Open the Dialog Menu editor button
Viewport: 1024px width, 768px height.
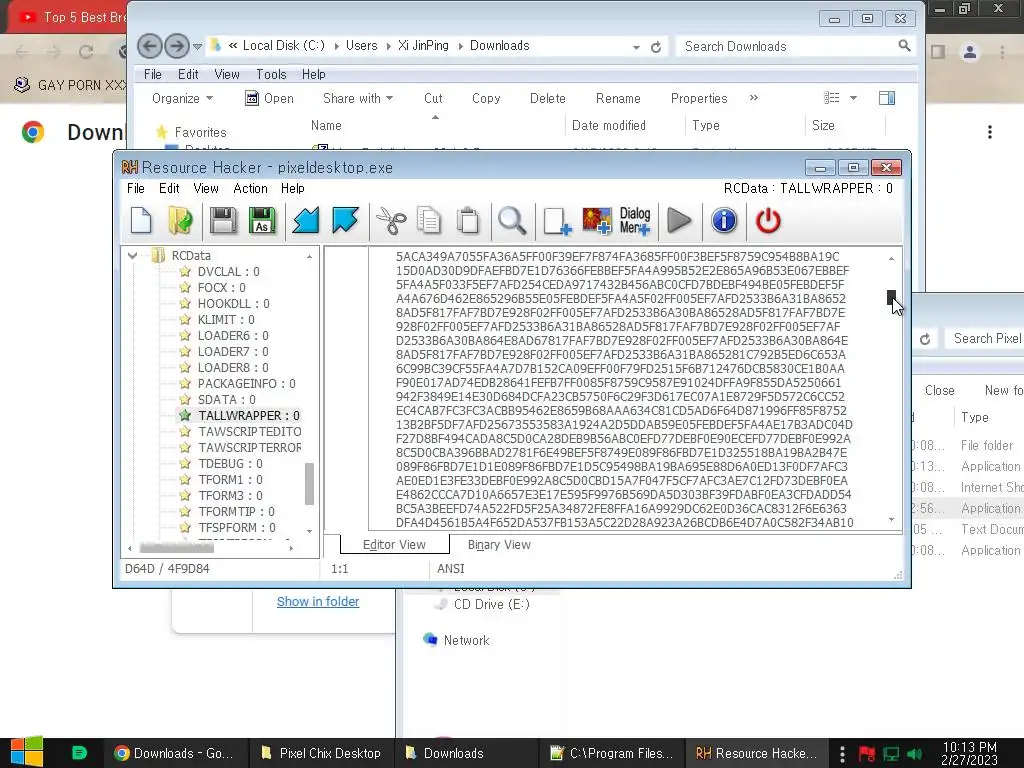pyautogui.click(x=635, y=221)
